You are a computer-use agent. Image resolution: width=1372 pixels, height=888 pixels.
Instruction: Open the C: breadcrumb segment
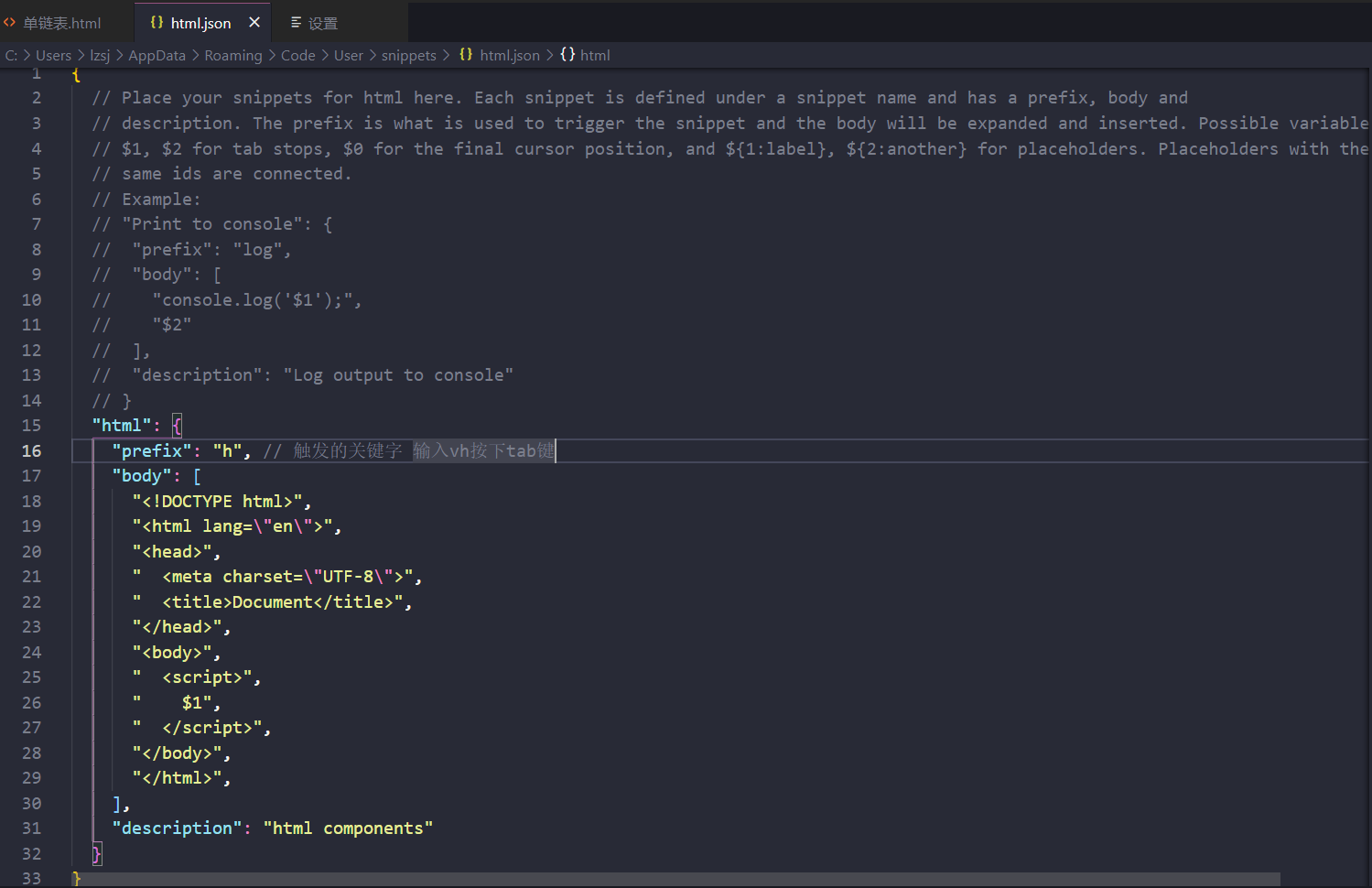[12, 55]
